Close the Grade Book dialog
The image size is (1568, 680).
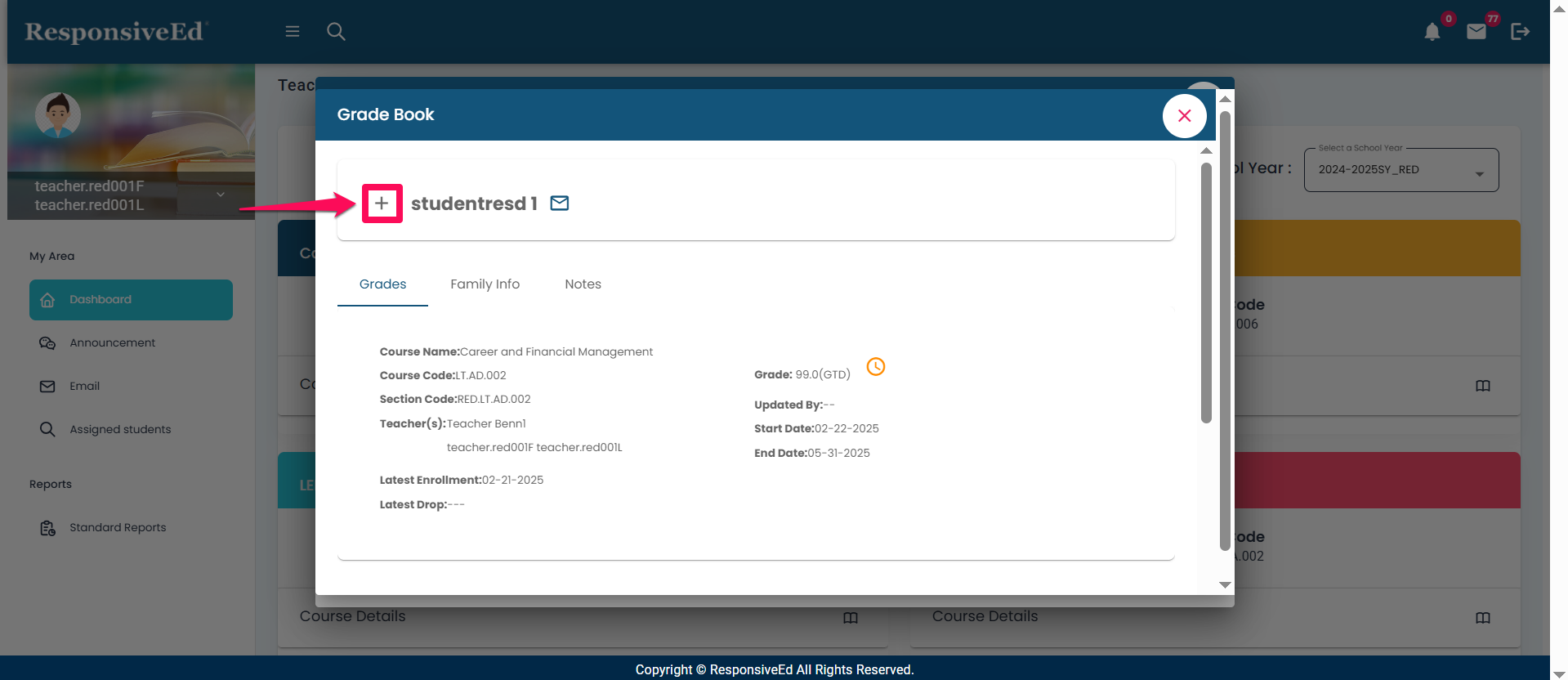(x=1184, y=116)
